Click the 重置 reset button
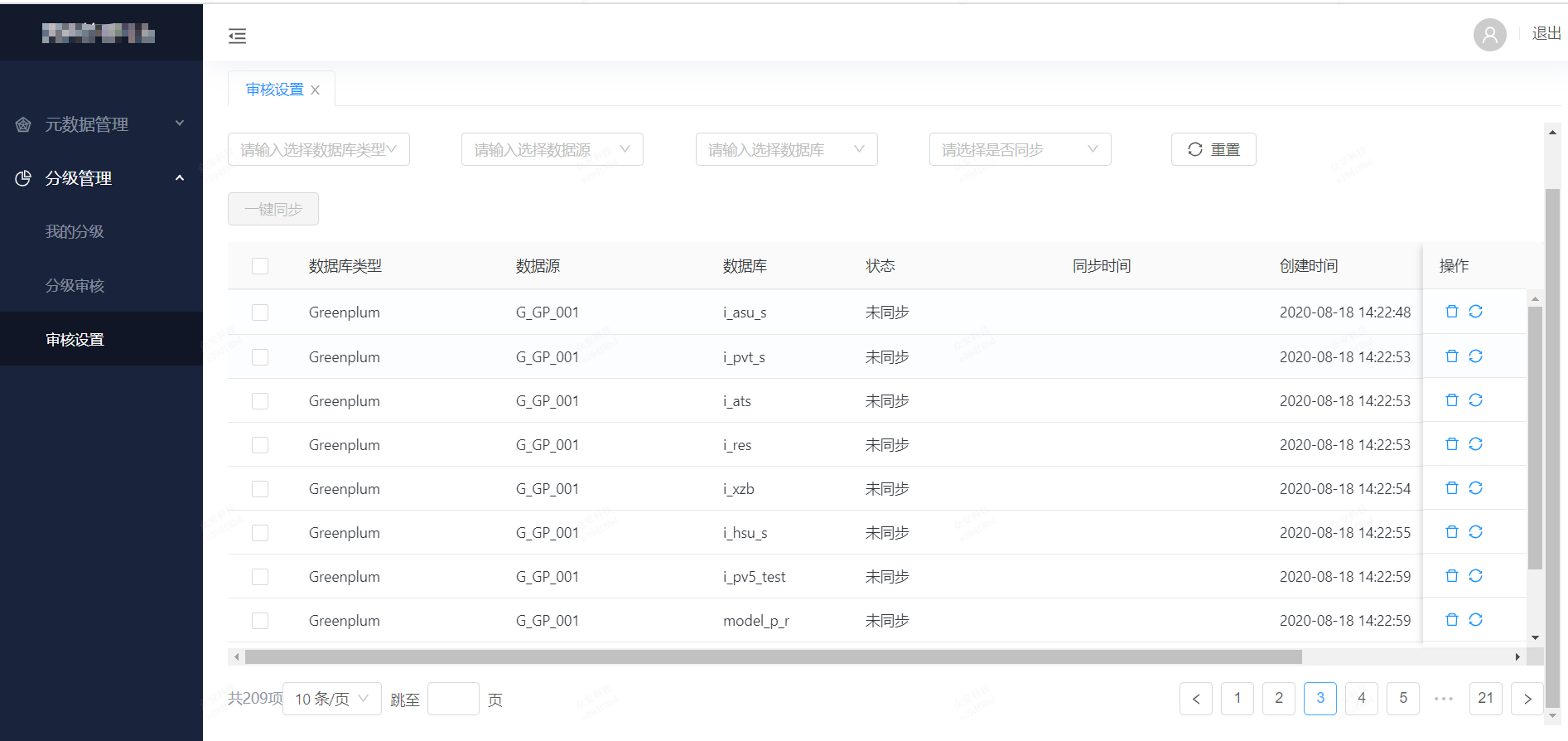Screen dimensions: 1568x741 point(1213,149)
